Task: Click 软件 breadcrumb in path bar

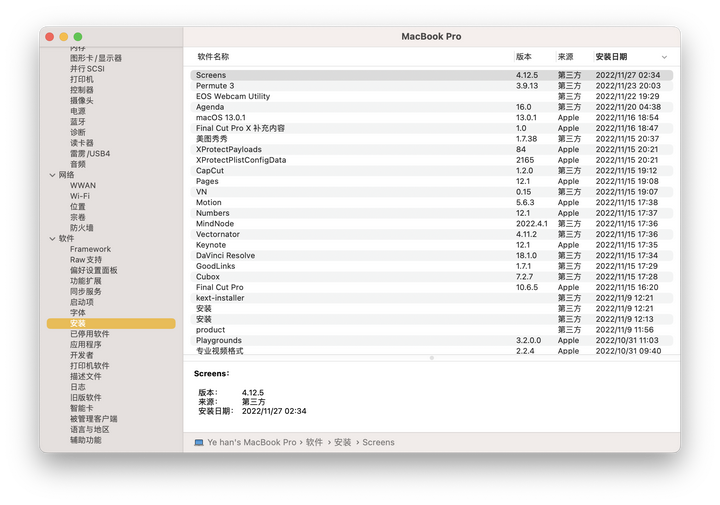Action: tap(315, 443)
